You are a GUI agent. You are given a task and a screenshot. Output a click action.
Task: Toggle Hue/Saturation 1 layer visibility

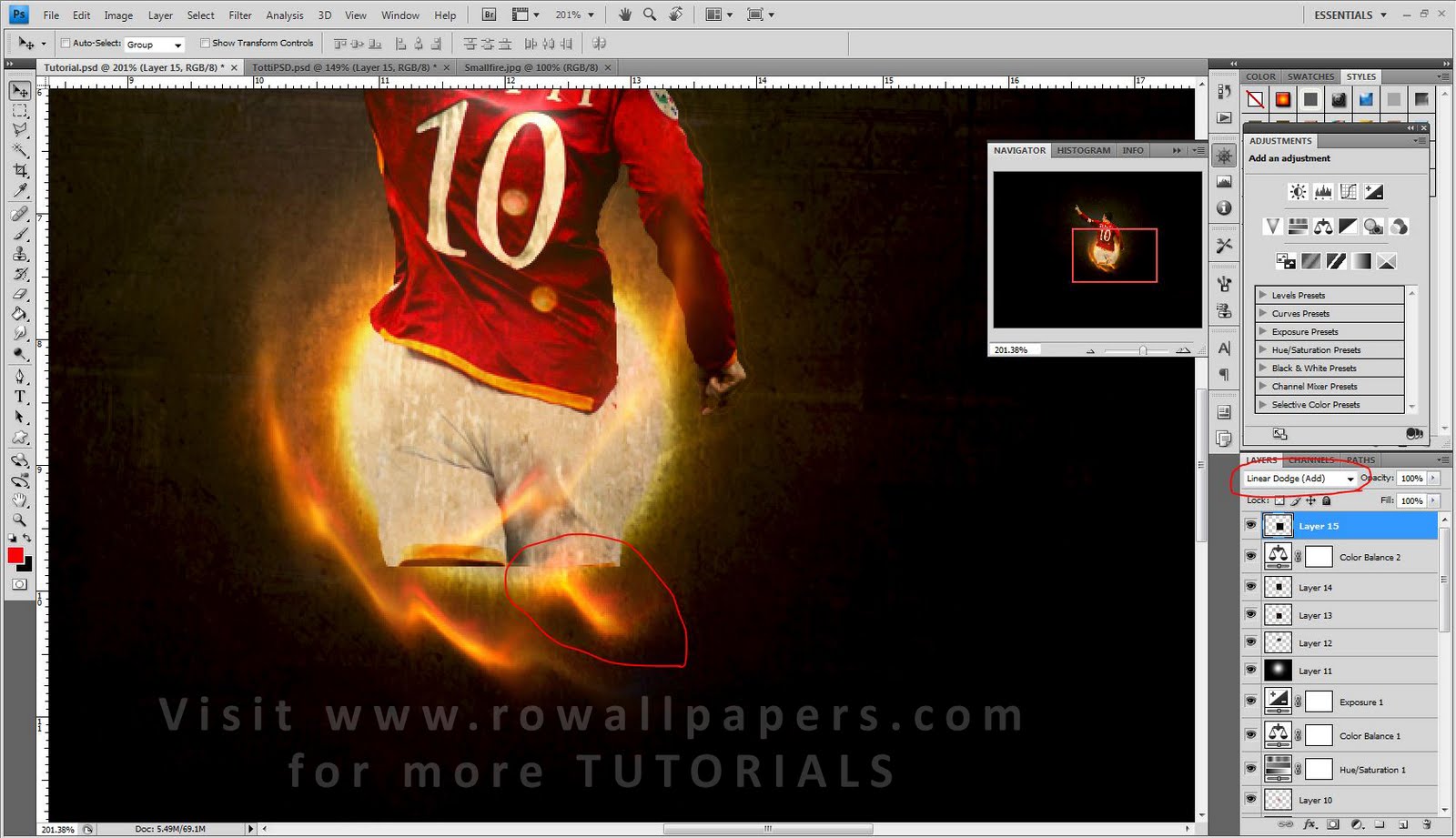click(1250, 769)
